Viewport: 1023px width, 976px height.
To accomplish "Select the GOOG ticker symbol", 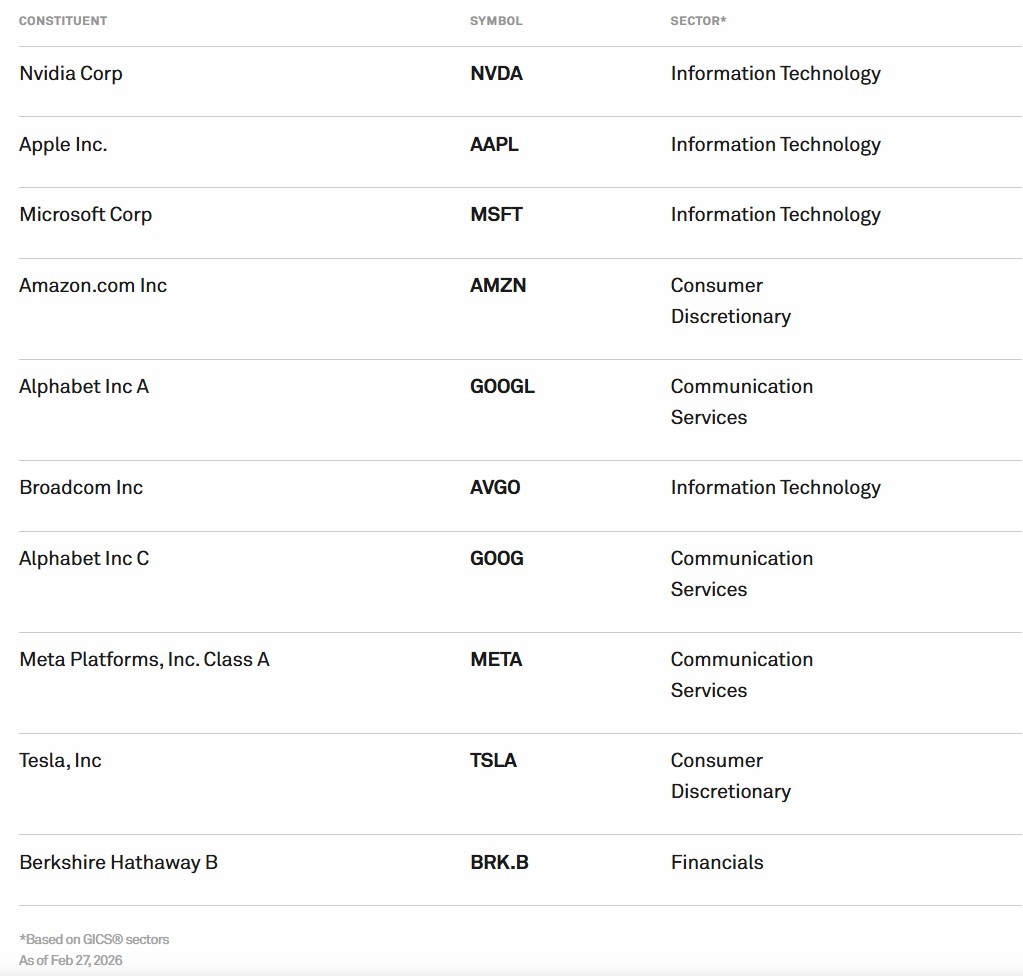I will coord(497,559).
